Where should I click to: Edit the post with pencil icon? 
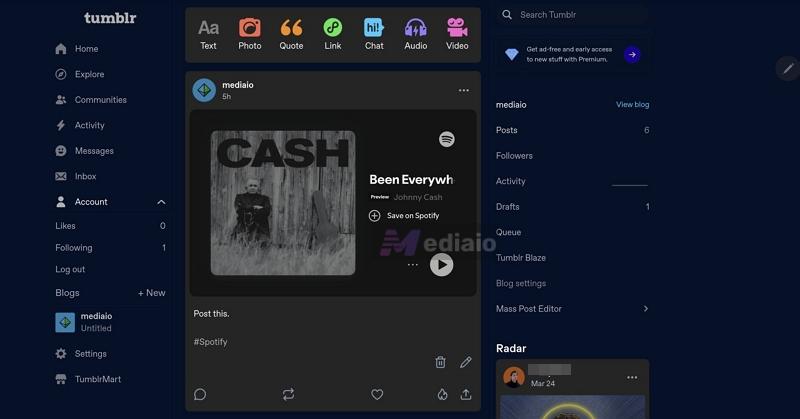coord(466,362)
